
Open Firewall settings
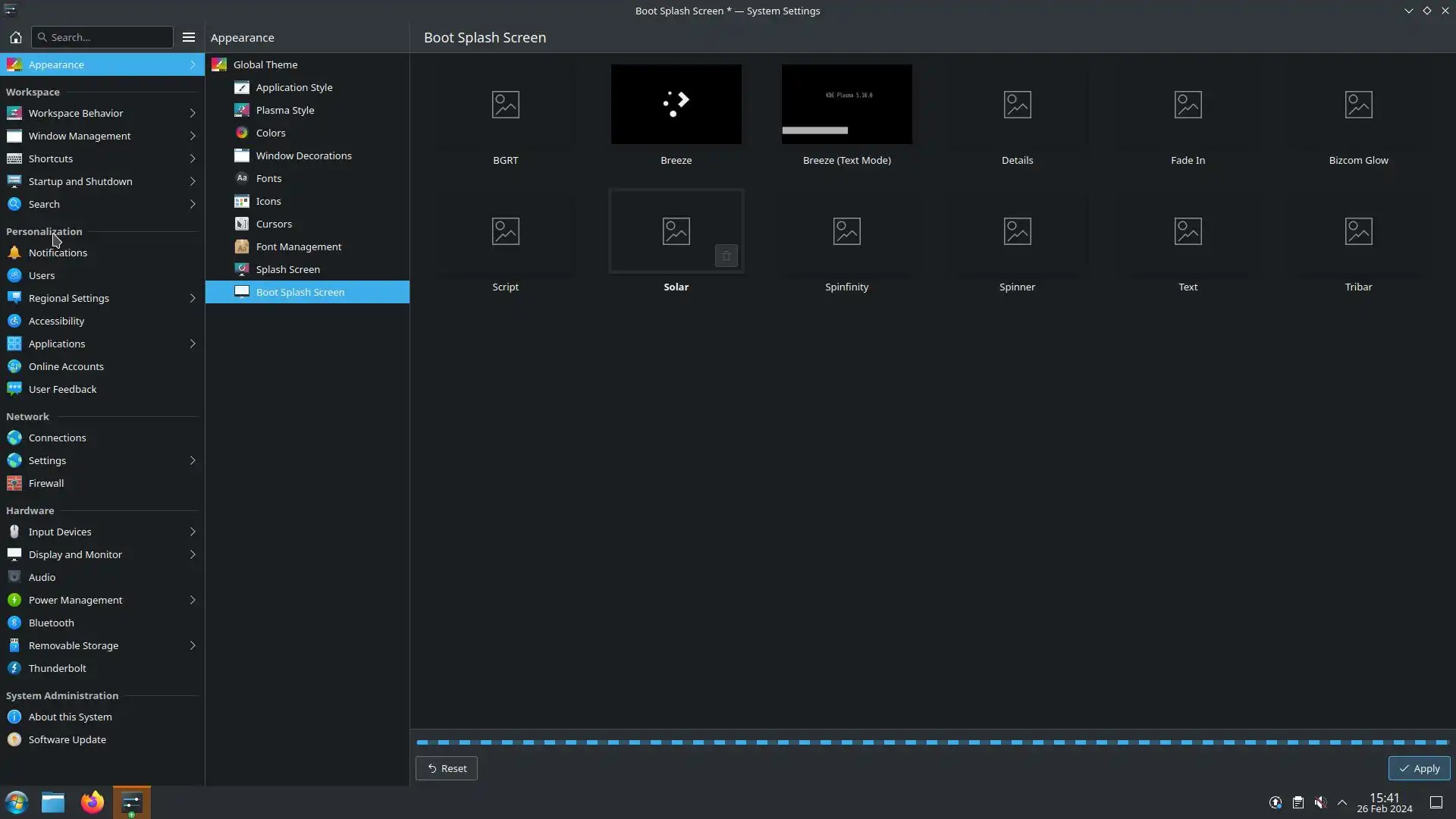(x=46, y=483)
